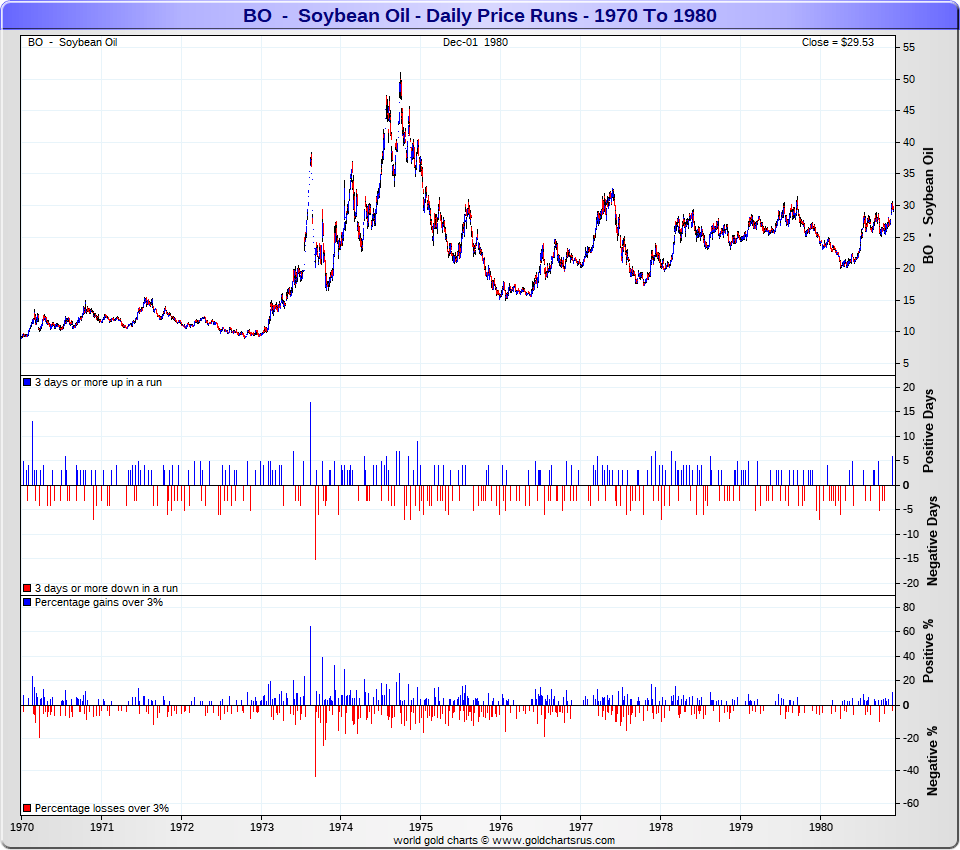Screen dimensions: 960x850
Task: Click the -15 tick on the run-days axis
Action: (910, 559)
